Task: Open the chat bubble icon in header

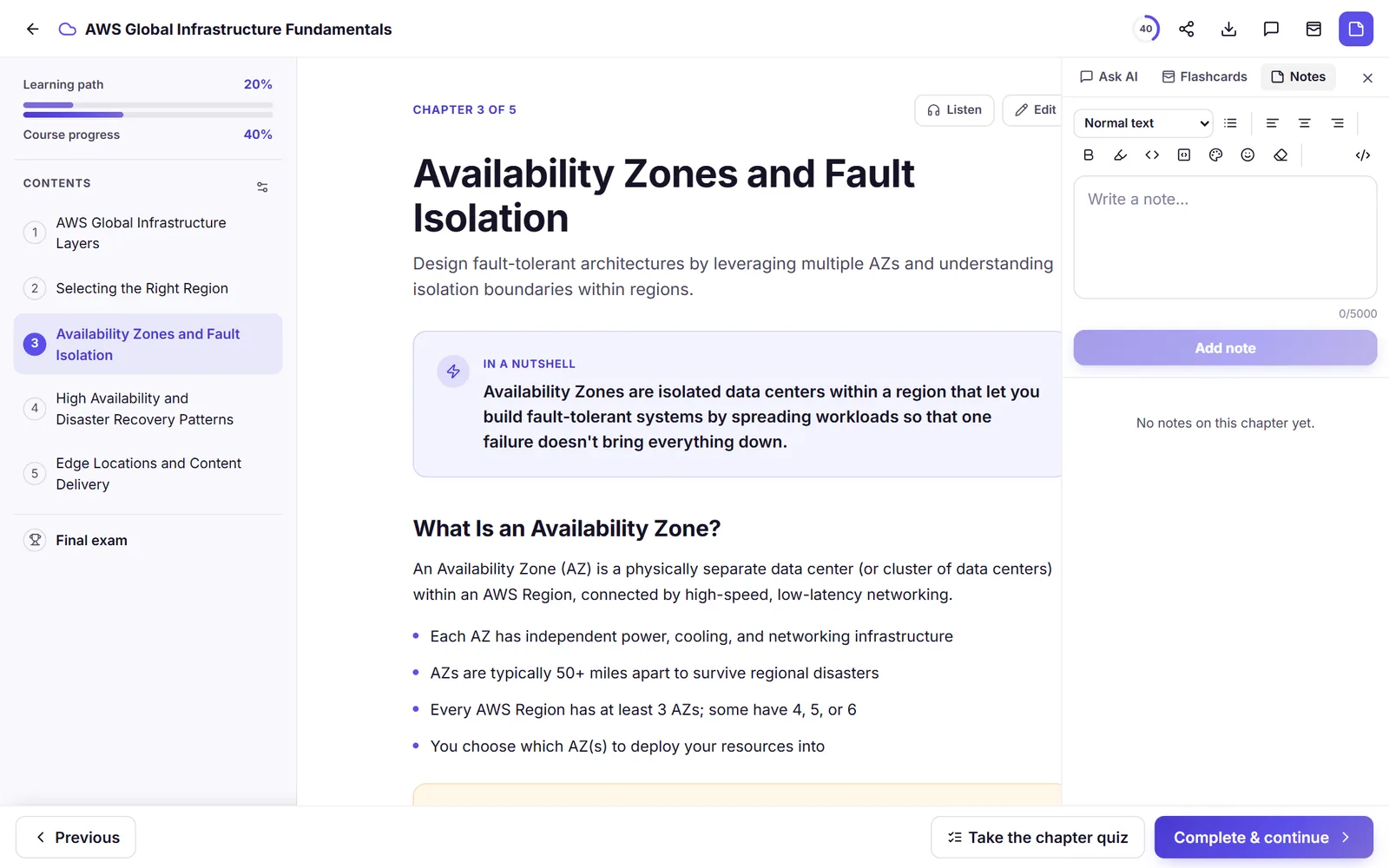Action: (x=1271, y=29)
